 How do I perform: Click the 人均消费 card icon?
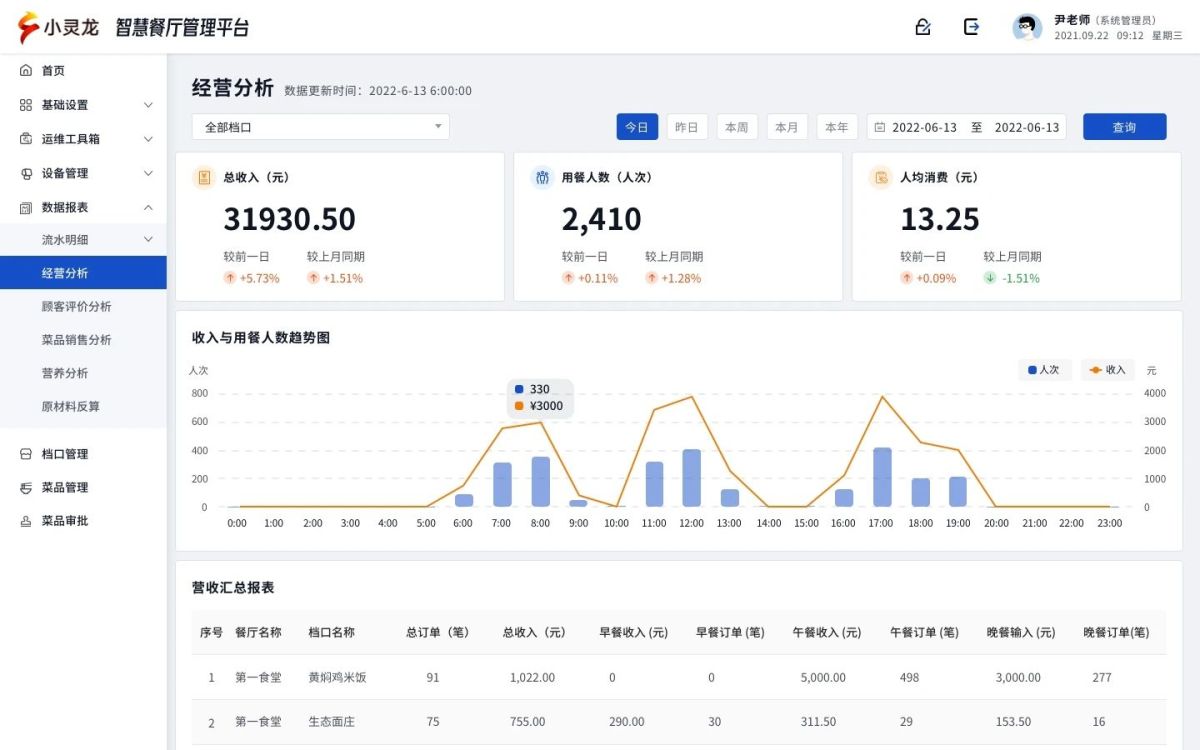[x=881, y=177]
